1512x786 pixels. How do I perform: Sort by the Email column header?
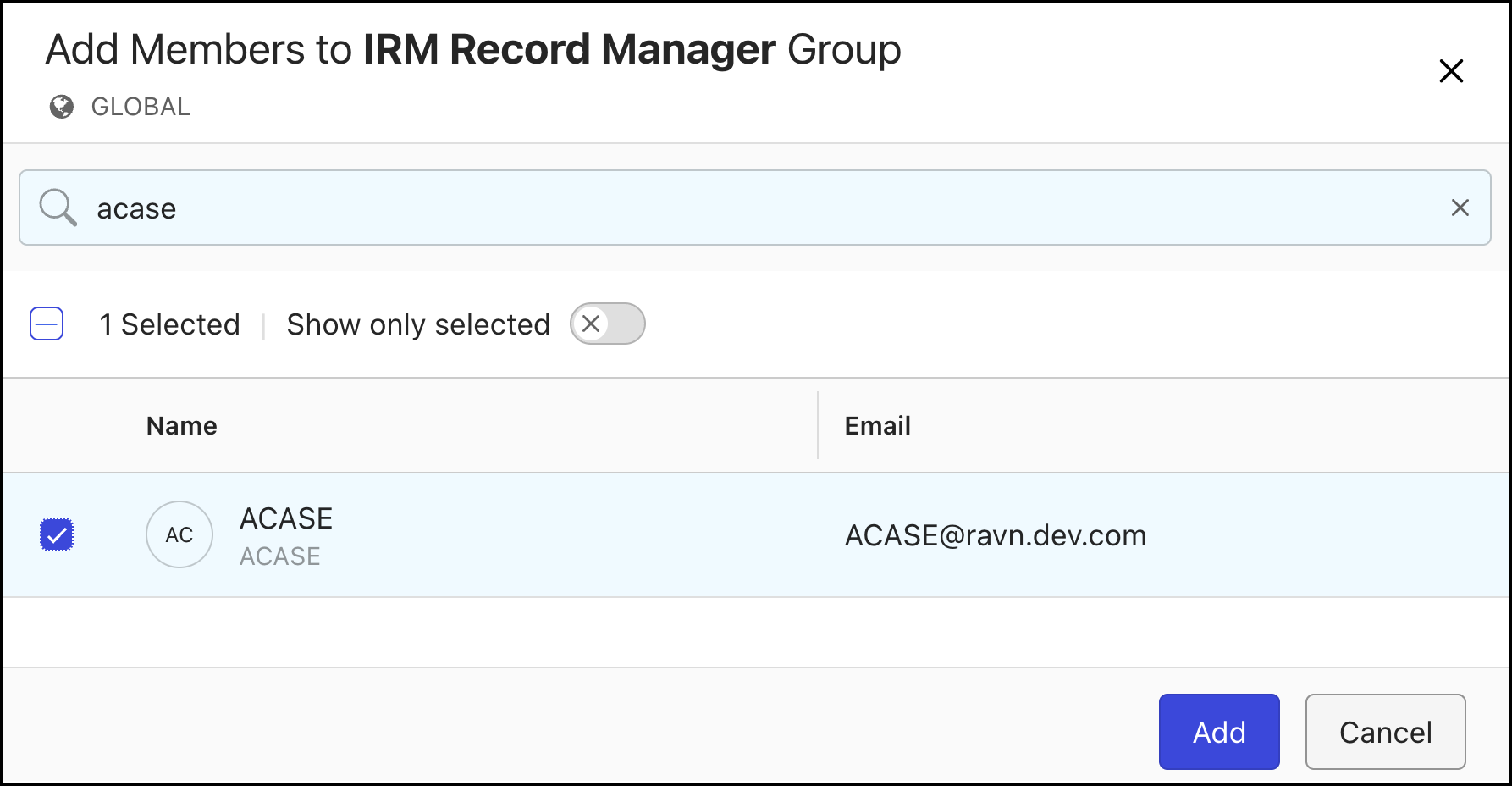[x=877, y=425]
